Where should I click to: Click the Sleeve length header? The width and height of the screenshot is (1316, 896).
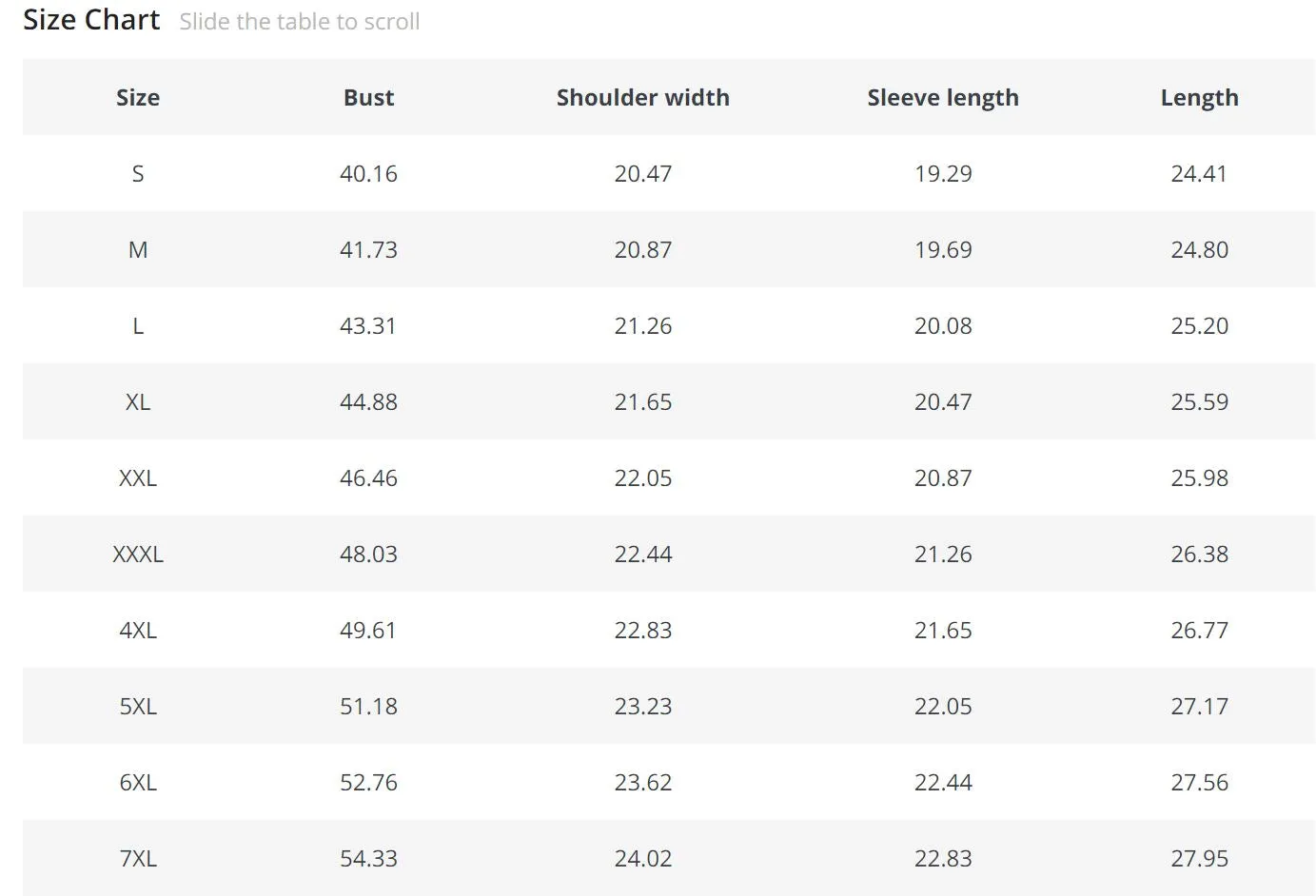(x=943, y=98)
